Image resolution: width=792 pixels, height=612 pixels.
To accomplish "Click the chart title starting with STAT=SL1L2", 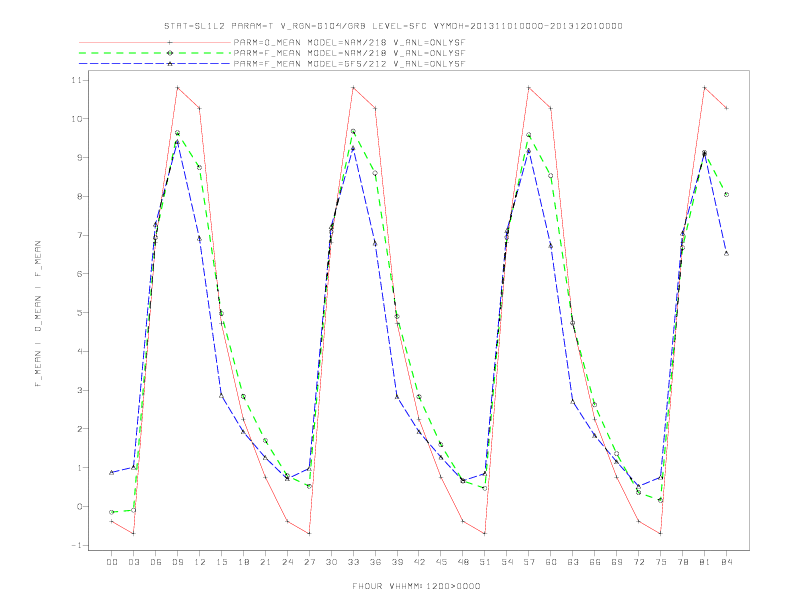I will coord(393,26).
